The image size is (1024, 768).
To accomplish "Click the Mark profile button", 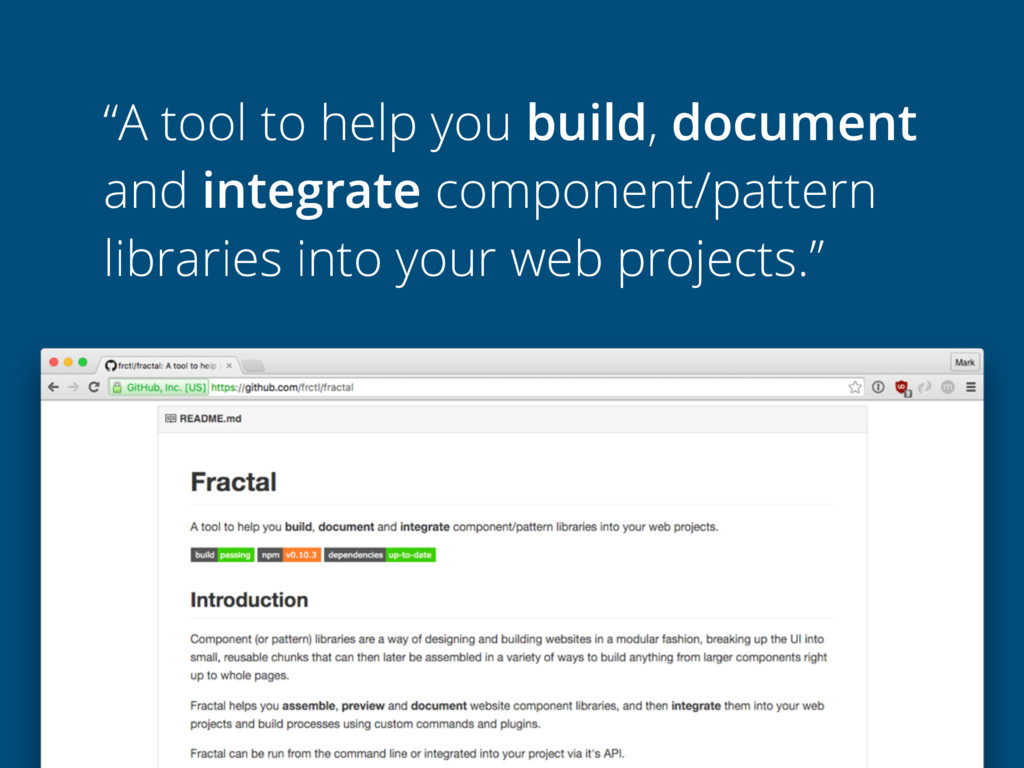I will click(x=965, y=362).
